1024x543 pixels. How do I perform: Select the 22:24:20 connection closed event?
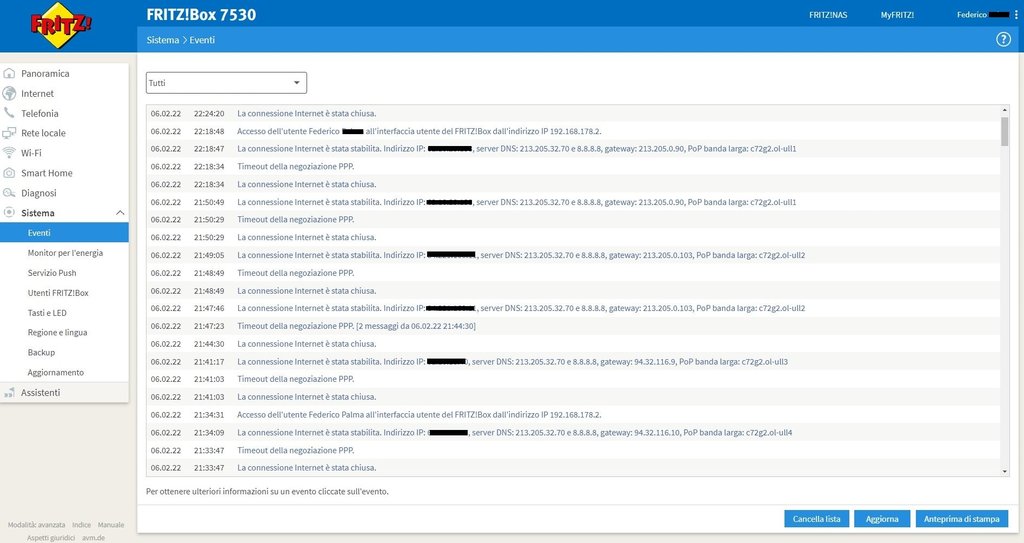click(573, 113)
